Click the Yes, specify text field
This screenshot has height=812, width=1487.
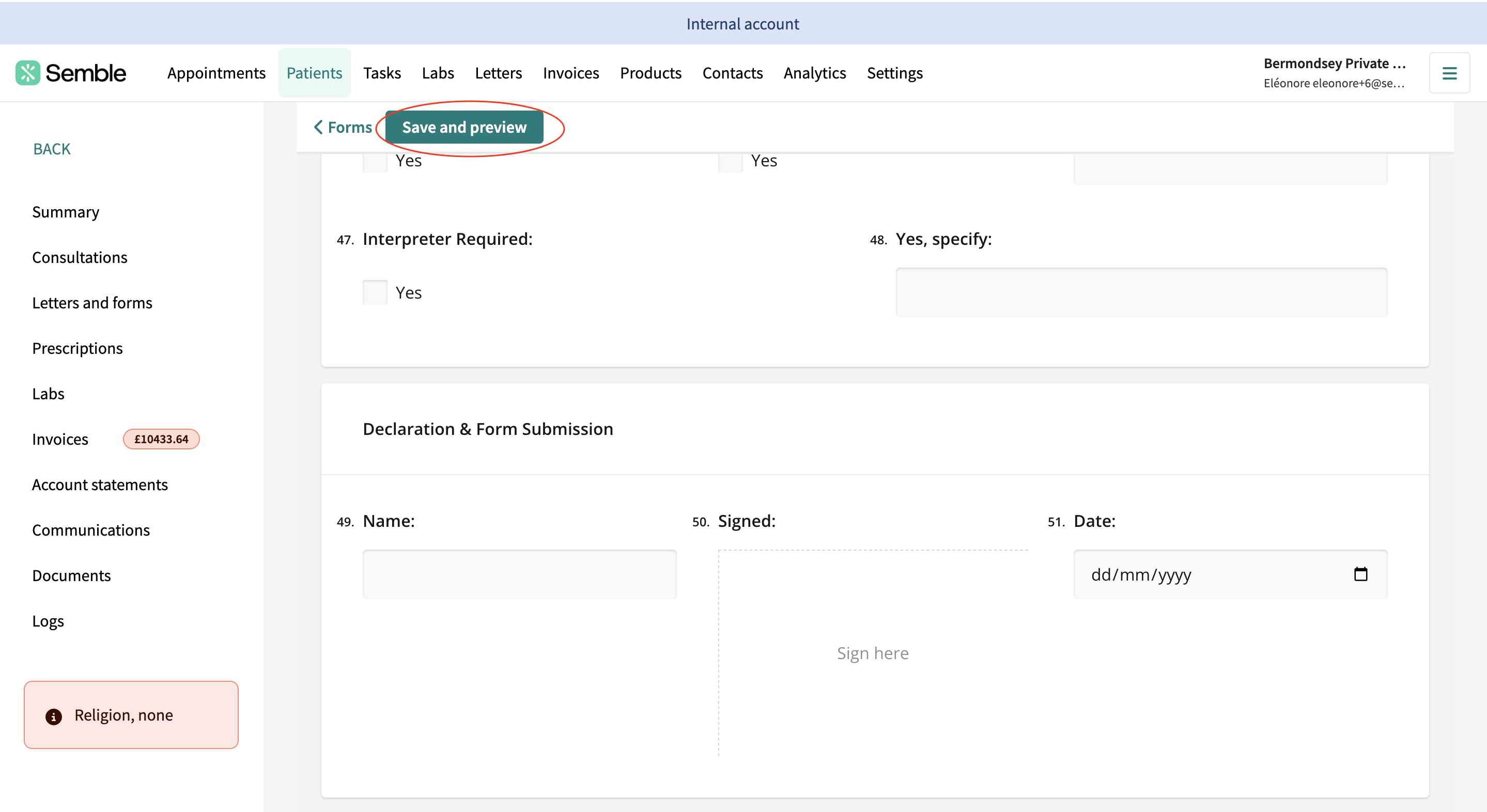1141,292
